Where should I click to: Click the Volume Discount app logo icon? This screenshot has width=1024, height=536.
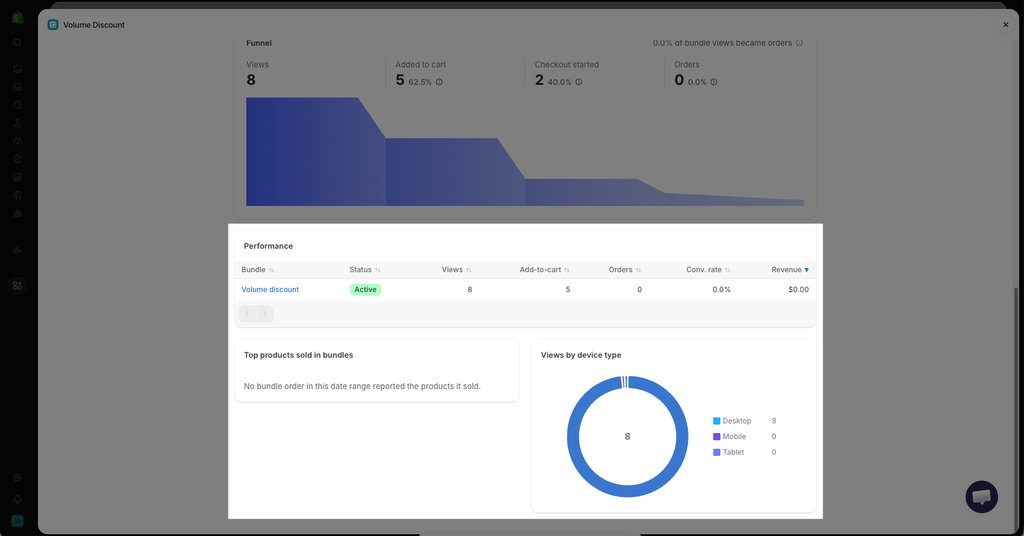(x=53, y=25)
